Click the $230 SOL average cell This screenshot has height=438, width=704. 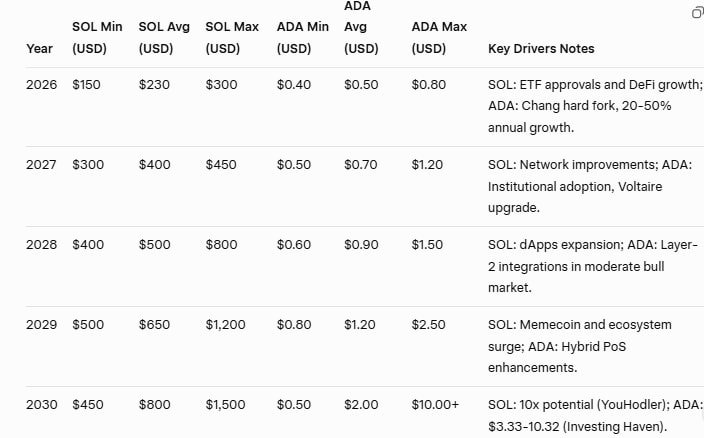pyautogui.click(x=154, y=85)
